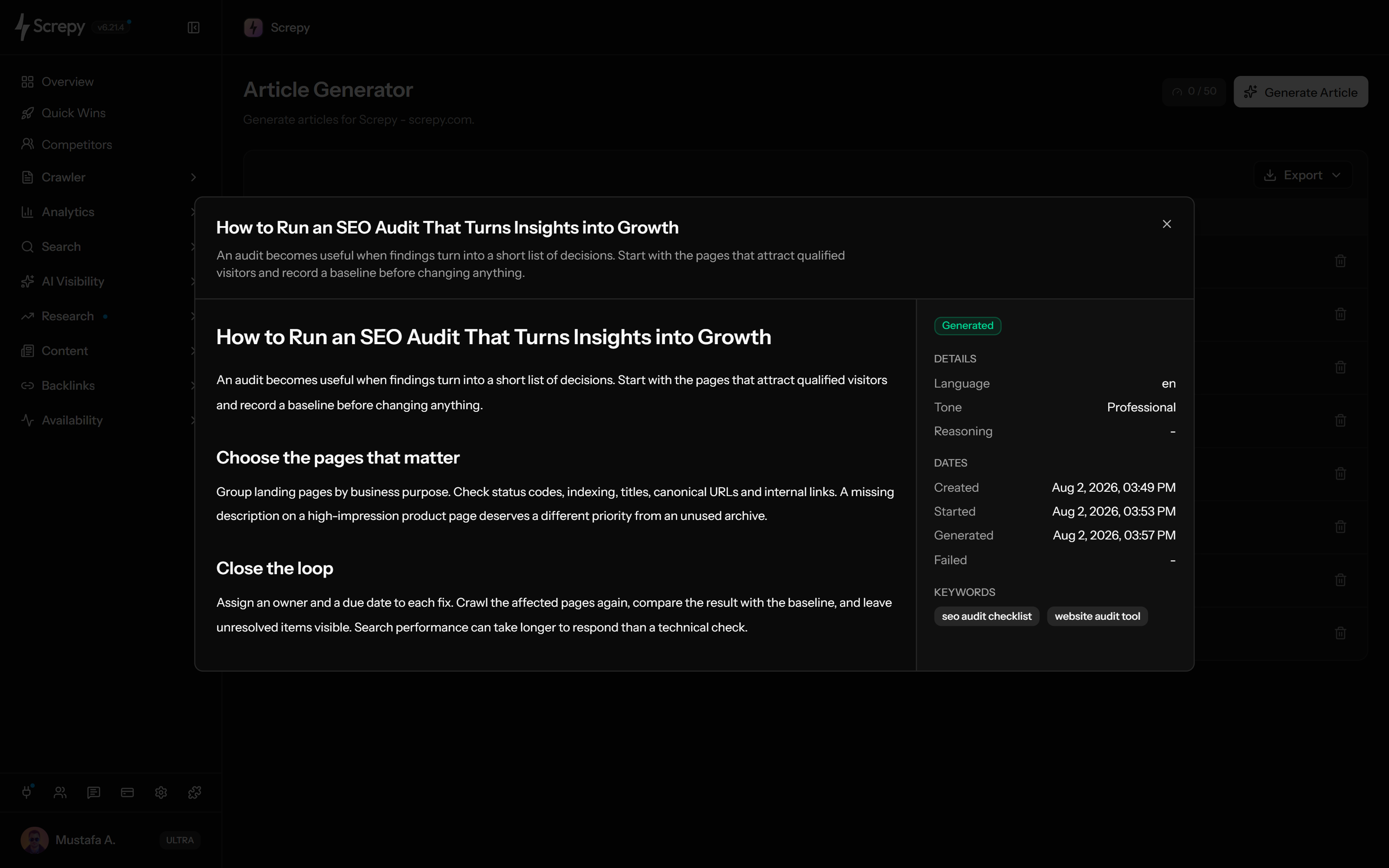Open integrations plug icon in sidebar footer

tap(26, 792)
